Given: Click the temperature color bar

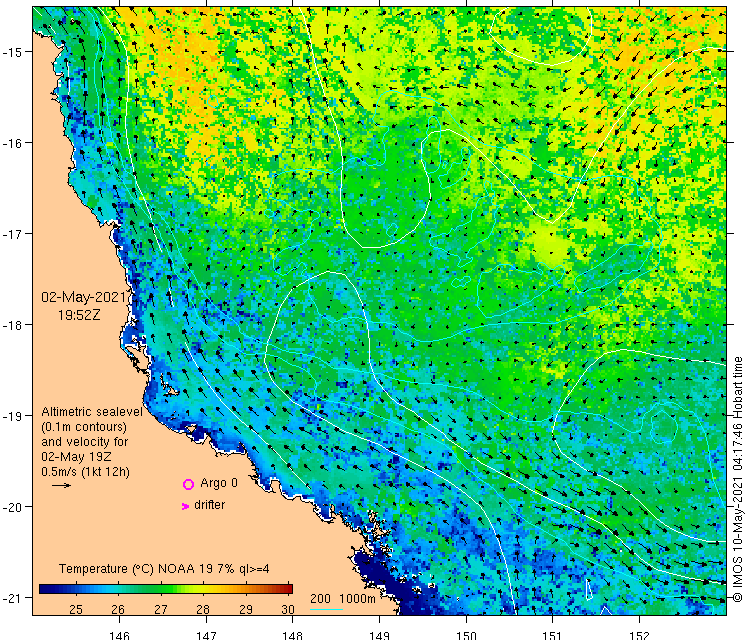Looking at the screenshot, I should point(165,589).
